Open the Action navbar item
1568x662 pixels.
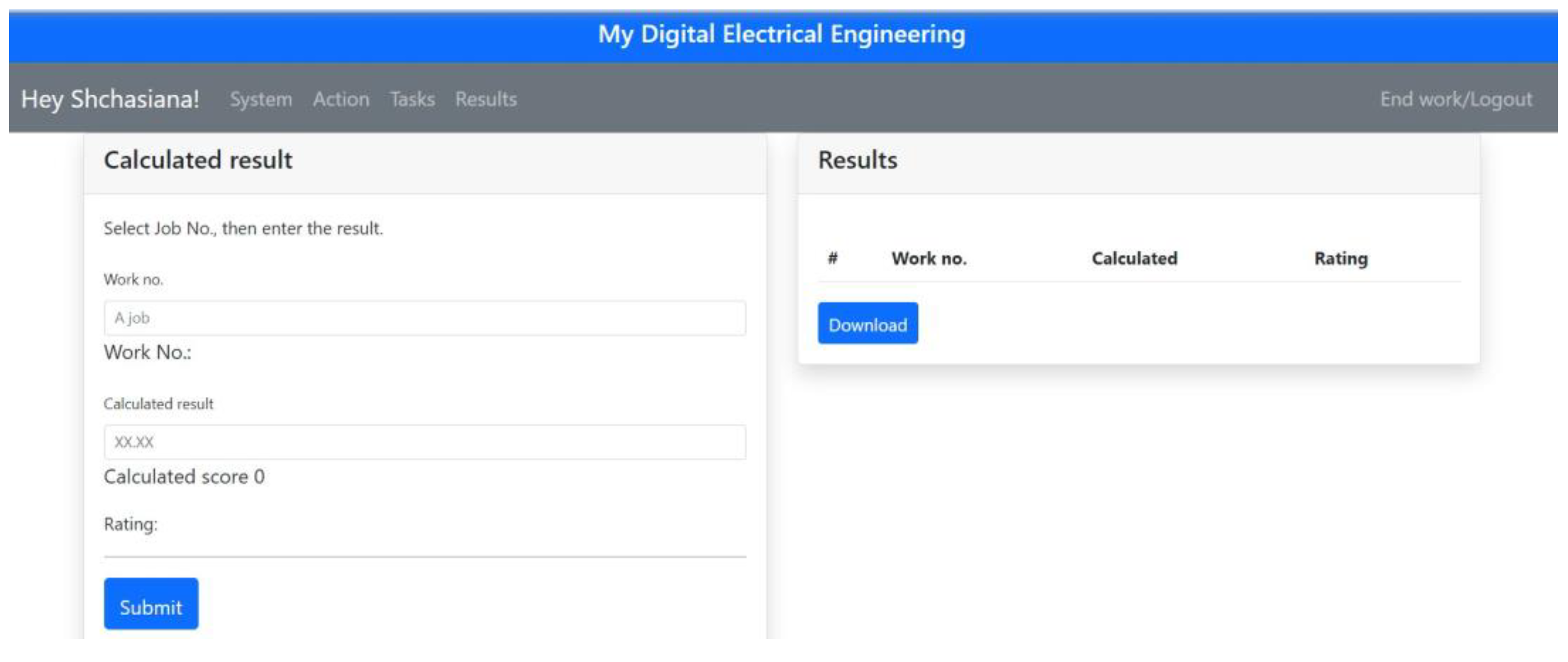click(341, 99)
